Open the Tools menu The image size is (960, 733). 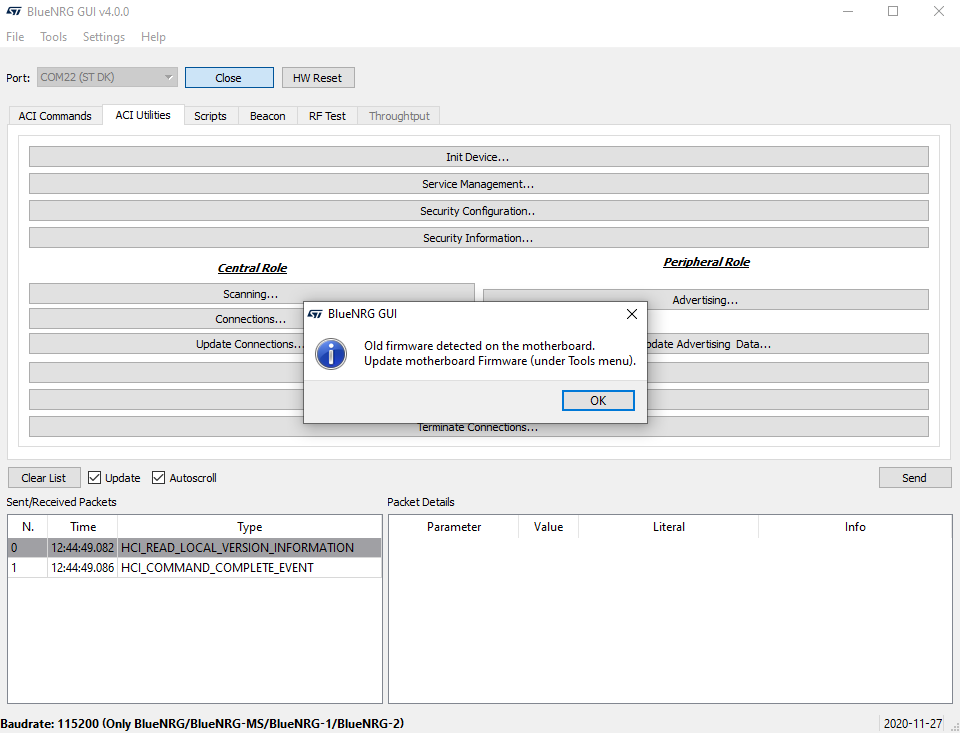[53, 37]
